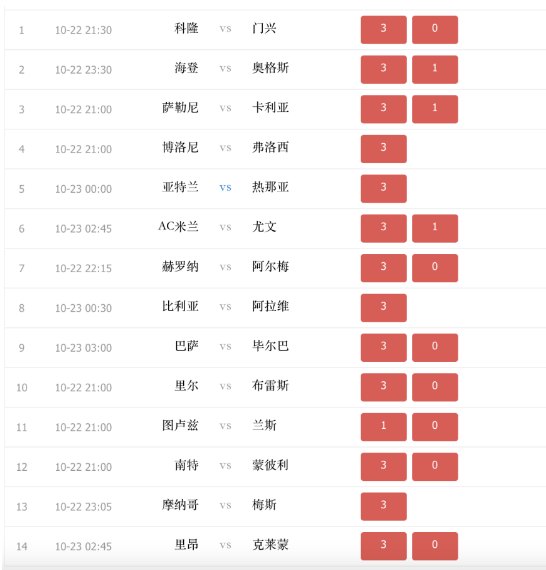Click result 3 for 萨勒尼 vs 卡利亚
546x570 pixels.
point(384,109)
